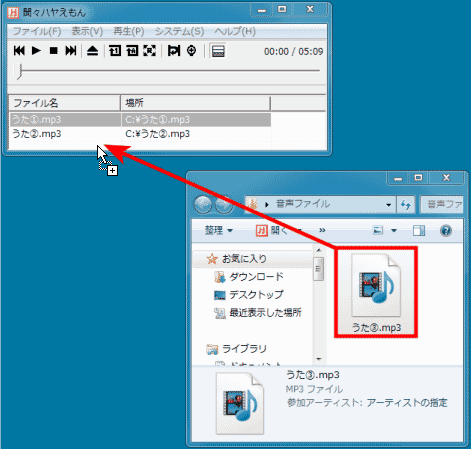Select ダウンロード in the navigation pane

[256, 277]
